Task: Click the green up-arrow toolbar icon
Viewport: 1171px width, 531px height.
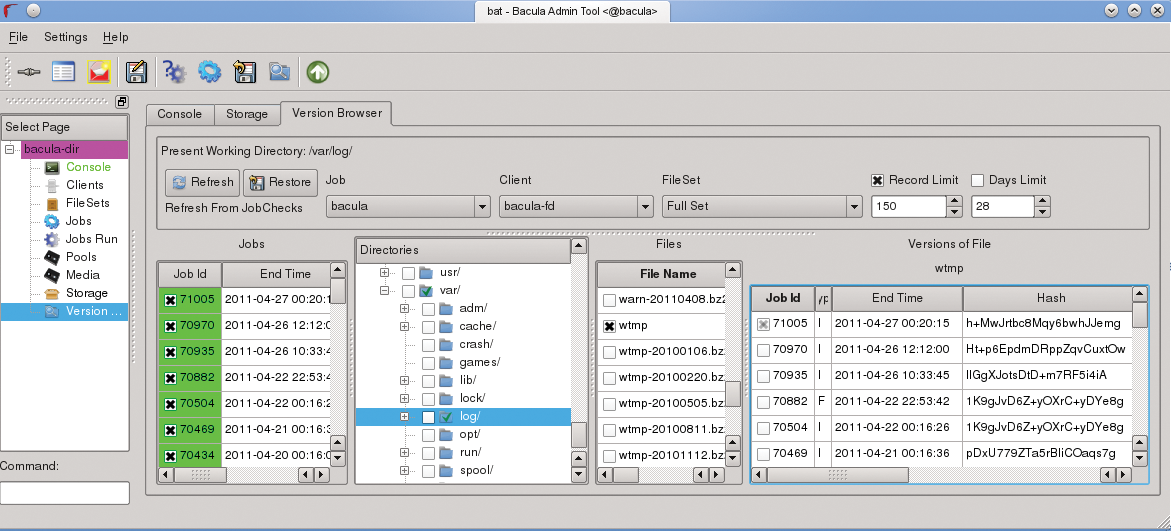Action: [318, 72]
